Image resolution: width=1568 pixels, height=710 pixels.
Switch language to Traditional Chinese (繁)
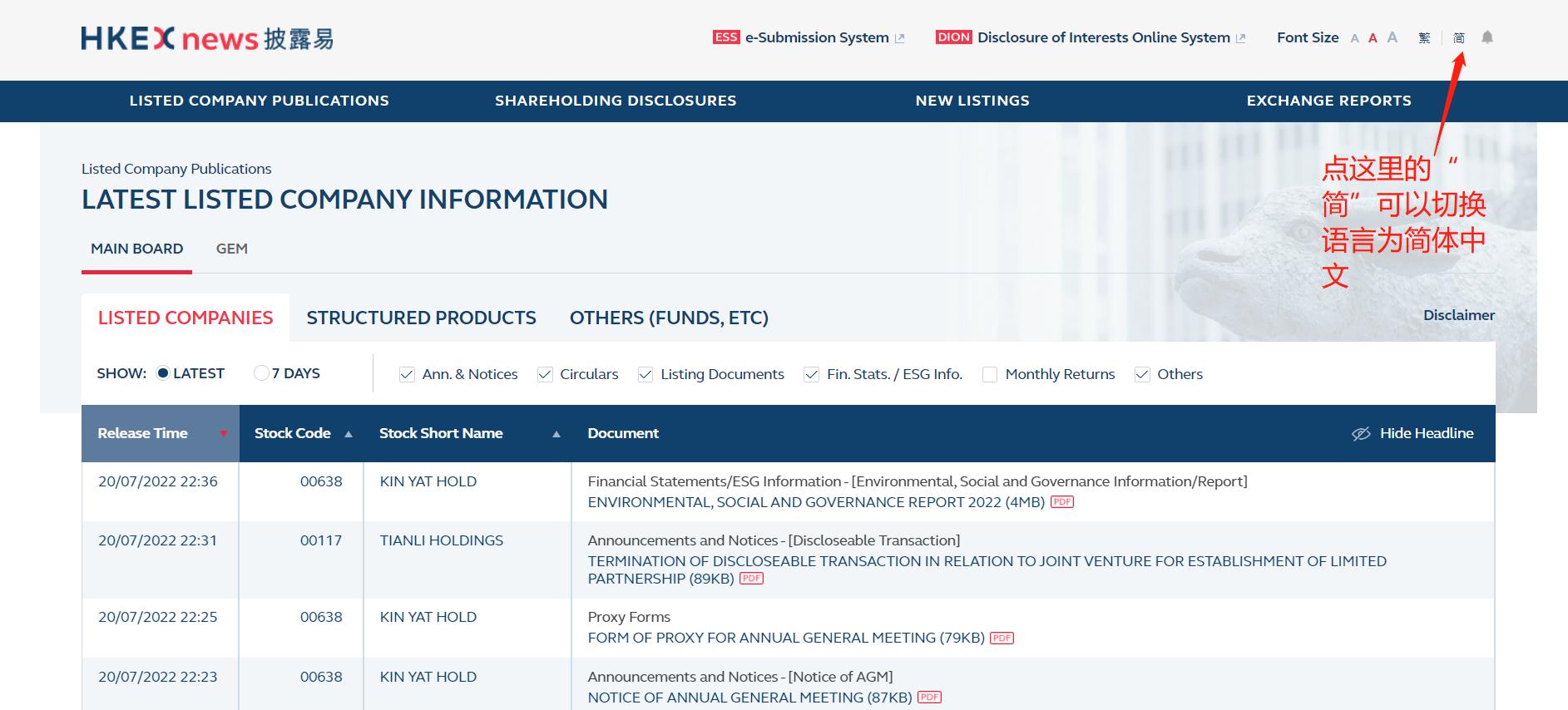pyautogui.click(x=1424, y=38)
